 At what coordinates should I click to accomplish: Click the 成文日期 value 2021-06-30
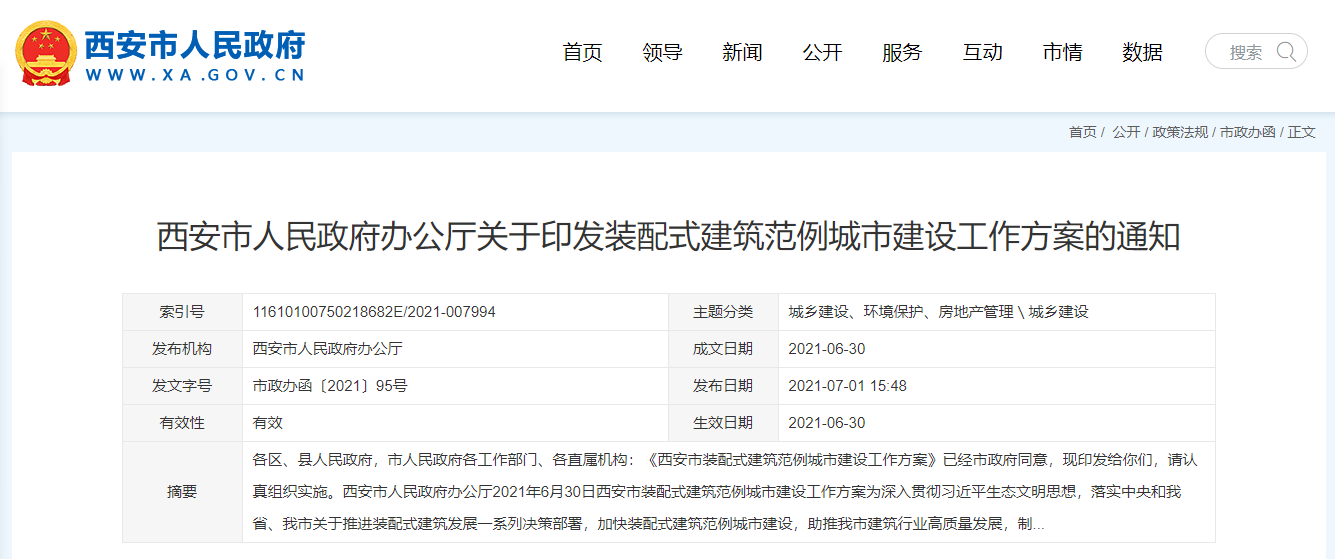pos(827,349)
